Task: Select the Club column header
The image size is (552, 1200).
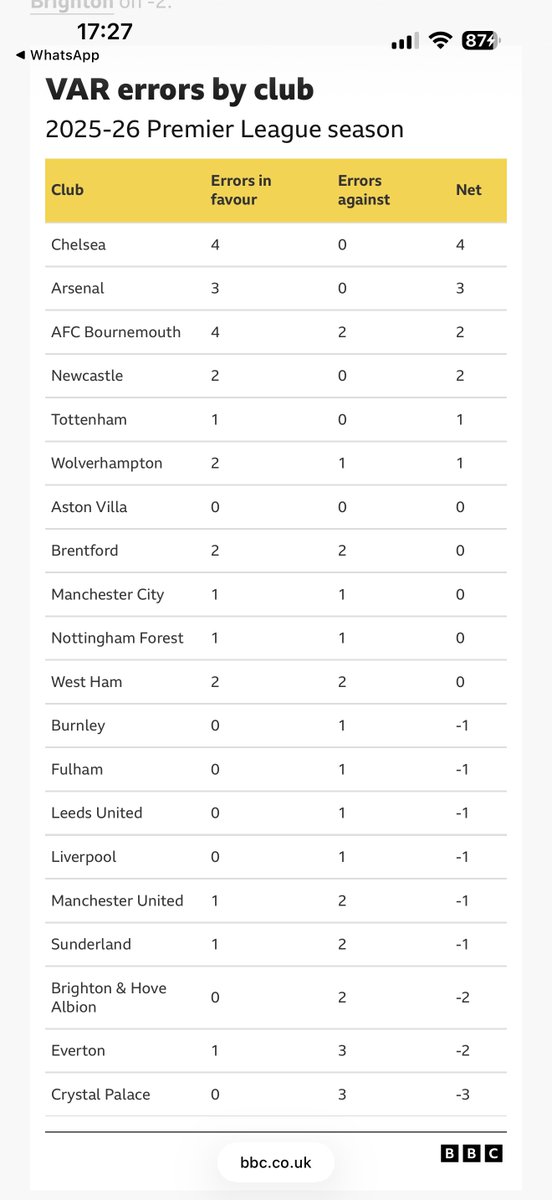Action: point(68,190)
